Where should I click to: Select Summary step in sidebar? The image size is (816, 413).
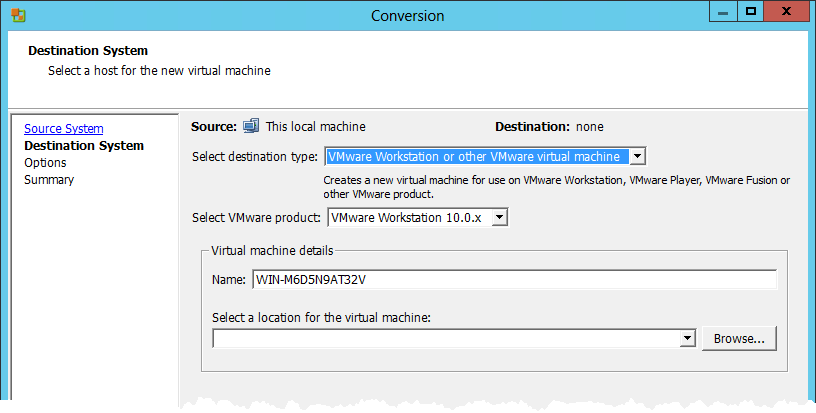(49, 179)
